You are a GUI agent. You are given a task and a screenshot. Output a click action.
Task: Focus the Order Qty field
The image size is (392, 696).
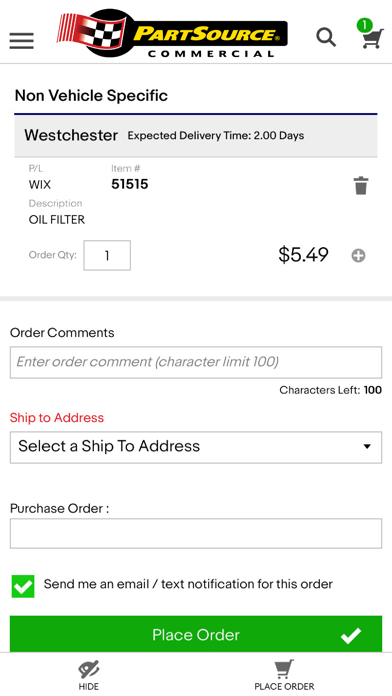click(x=107, y=255)
